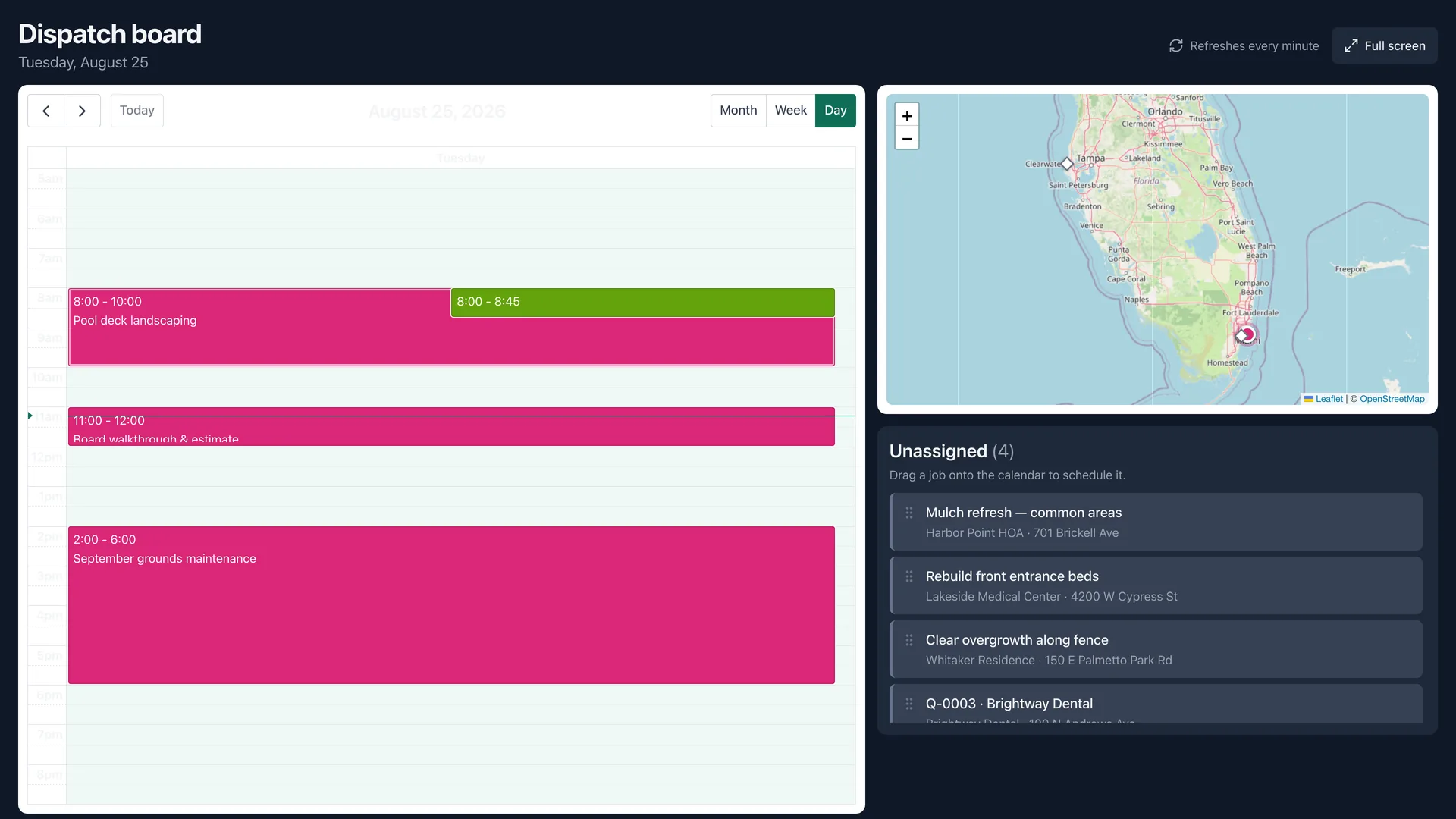Screen dimensions: 1456x819
Task: Select the Day view tab
Action: pyautogui.click(x=836, y=111)
